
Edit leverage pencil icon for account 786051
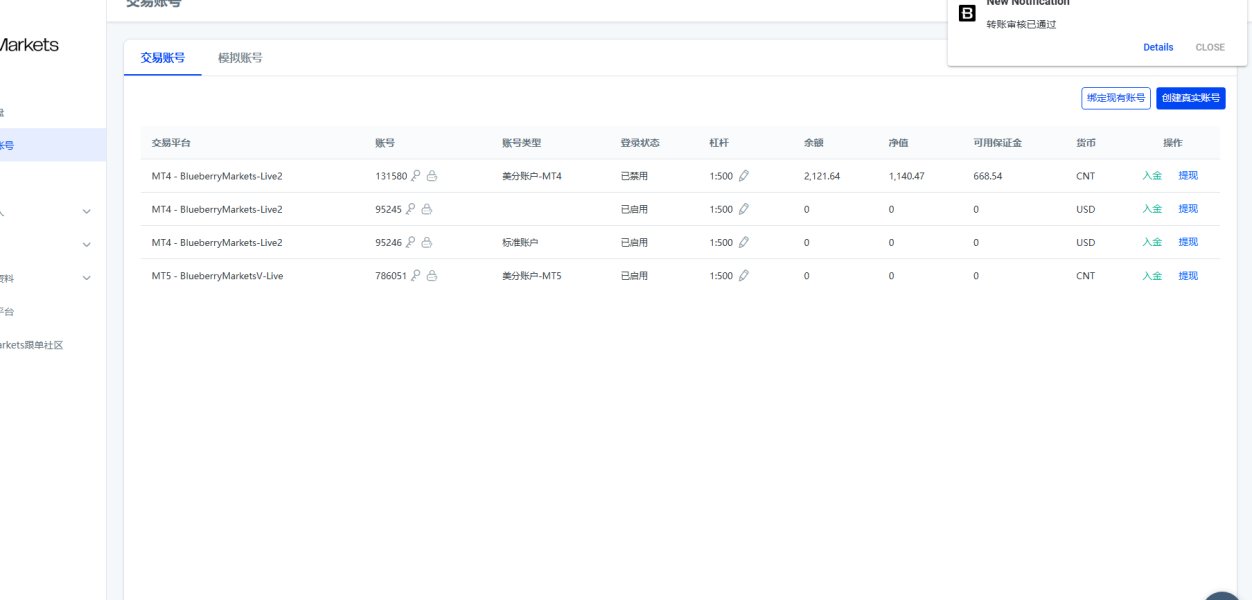[x=743, y=275]
